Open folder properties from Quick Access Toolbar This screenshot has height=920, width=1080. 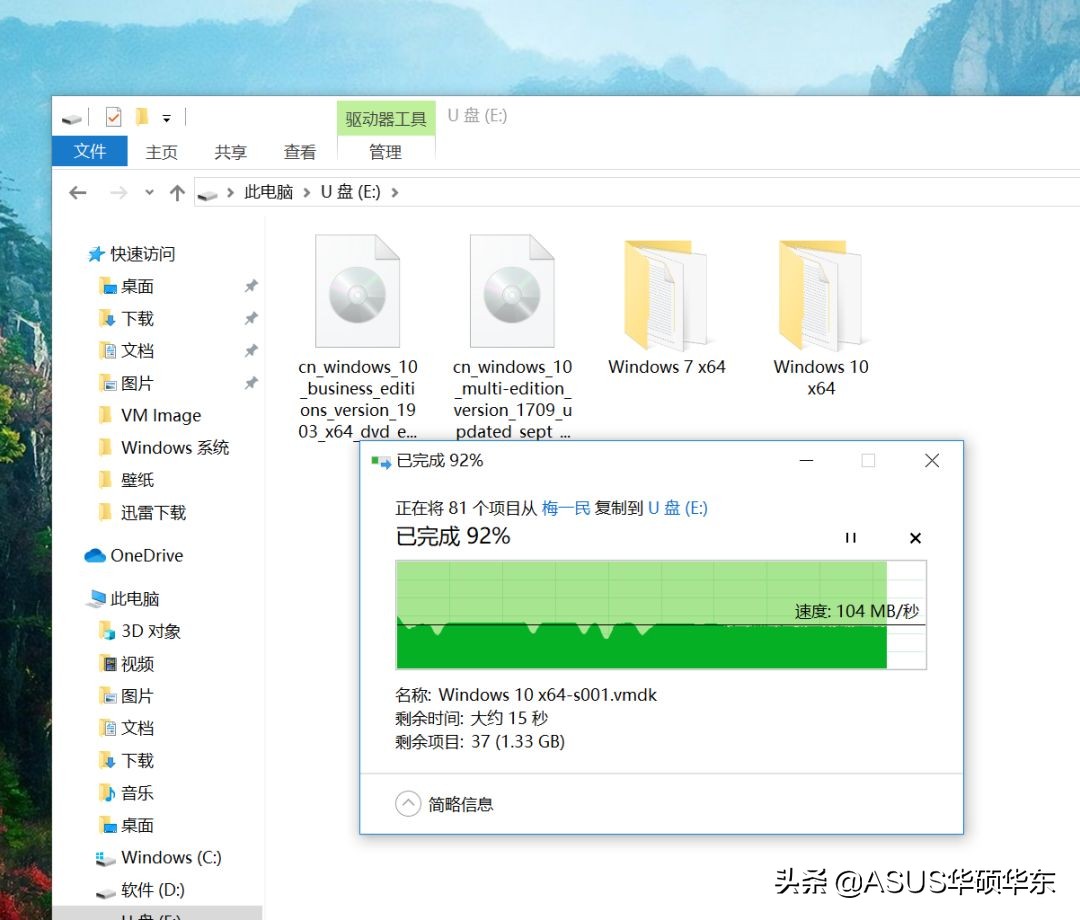pyautogui.click(x=113, y=116)
